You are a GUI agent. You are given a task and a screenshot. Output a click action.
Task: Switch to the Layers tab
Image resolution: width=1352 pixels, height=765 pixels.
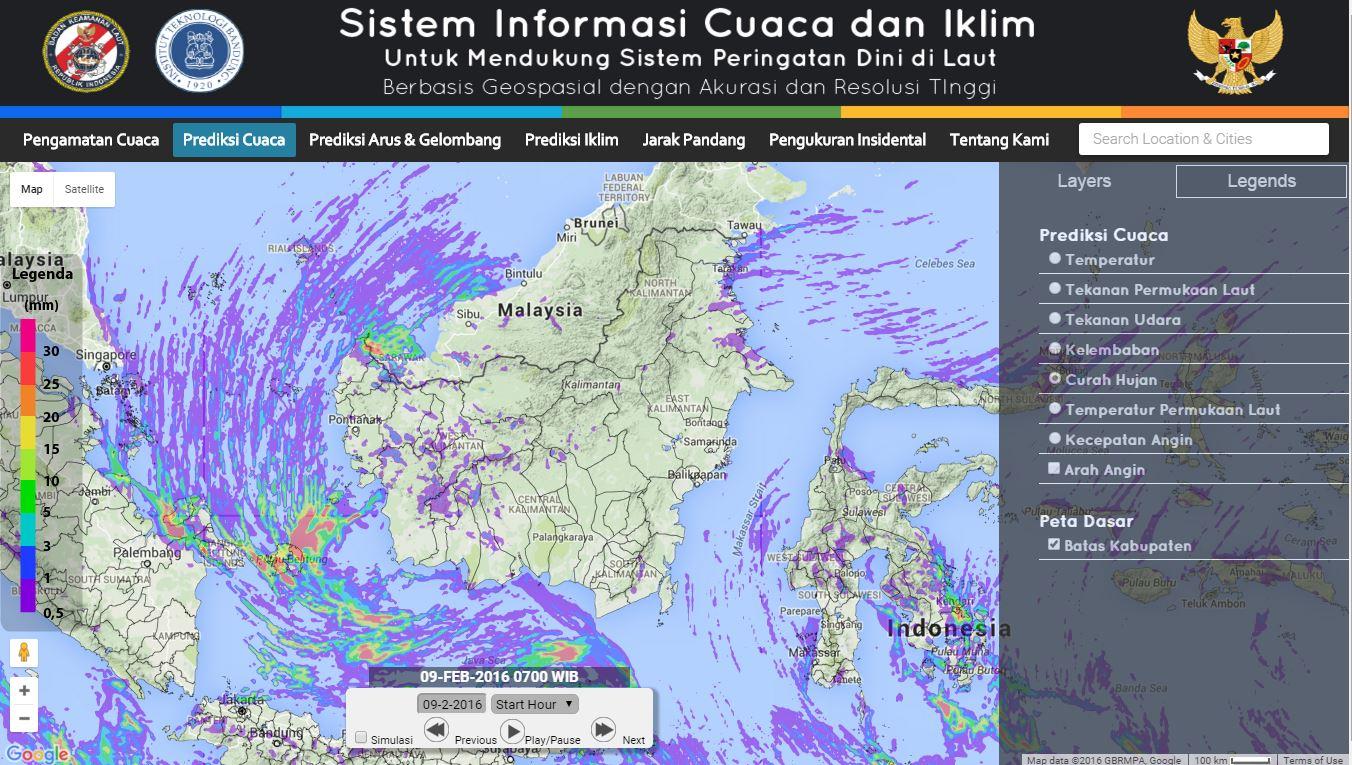pyautogui.click(x=1084, y=181)
